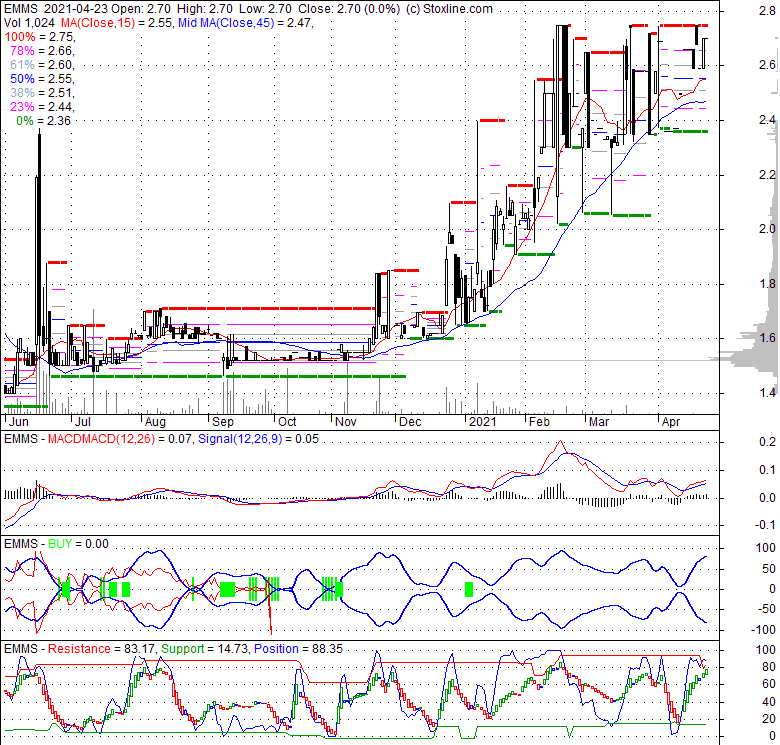This screenshot has height=745, width=780.
Task: Click the Oct label on time axis
Action: point(287,422)
